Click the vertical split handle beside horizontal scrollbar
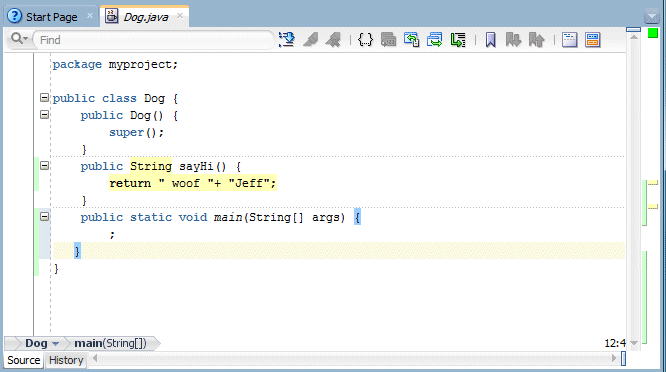The height and width of the screenshot is (372, 666). pos(623,358)
